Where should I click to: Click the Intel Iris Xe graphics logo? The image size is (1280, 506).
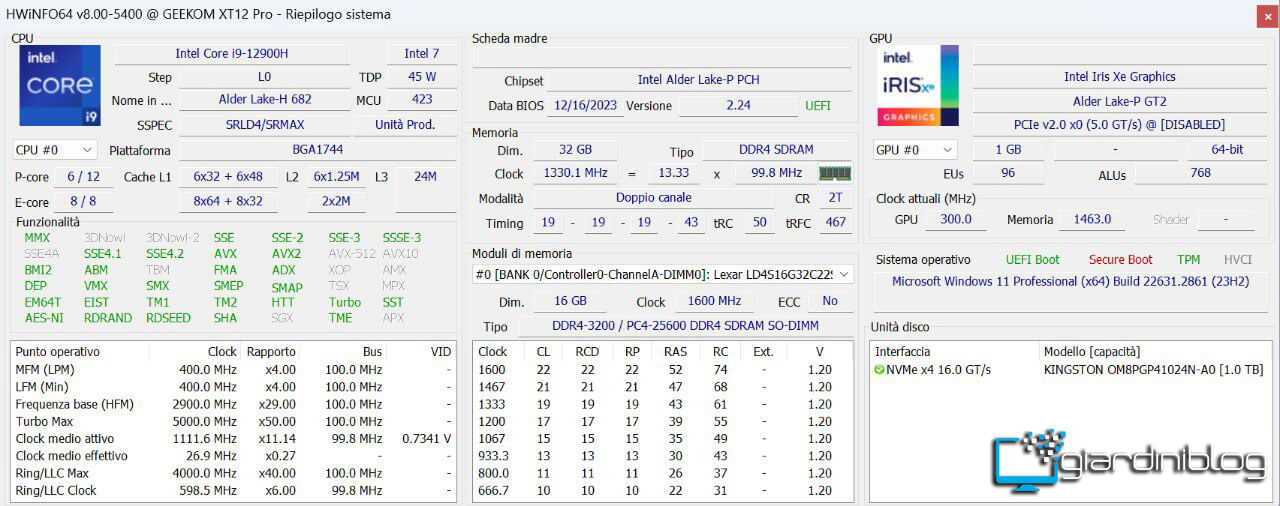coord(918,85)
